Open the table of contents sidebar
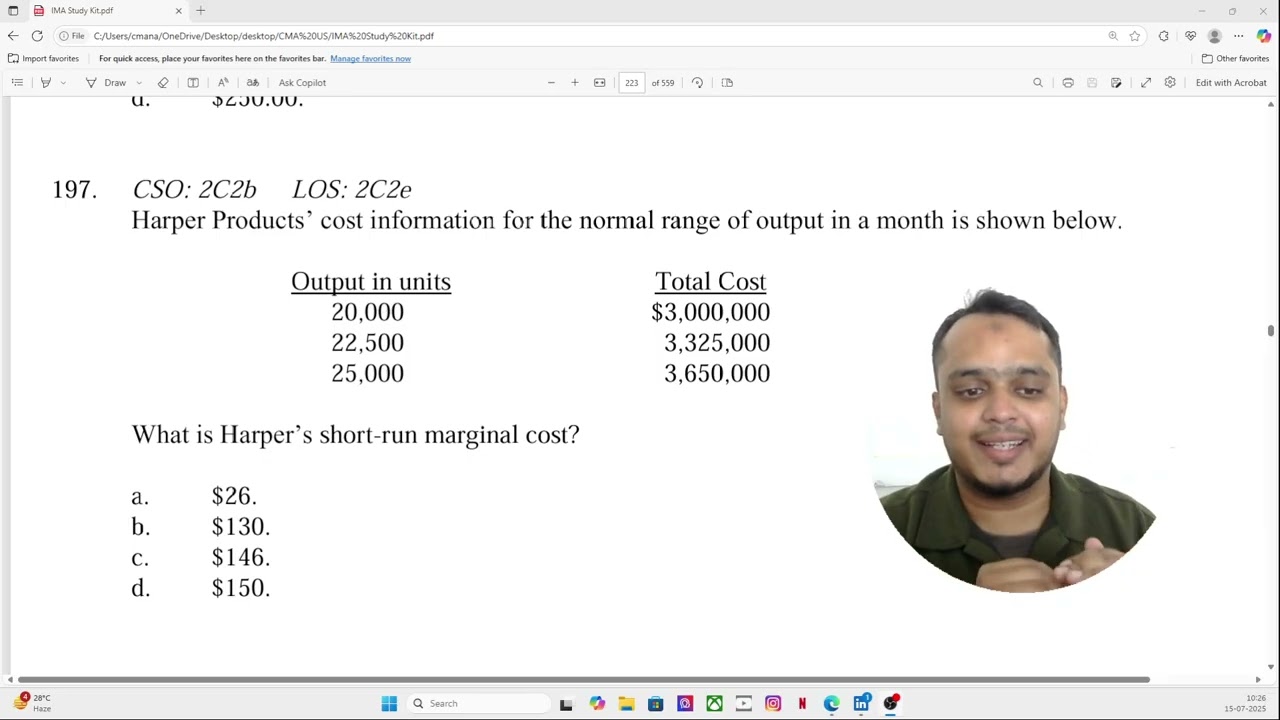This screenshot has width=1280, height=720. pyautogui.click(x=17, y=82)
